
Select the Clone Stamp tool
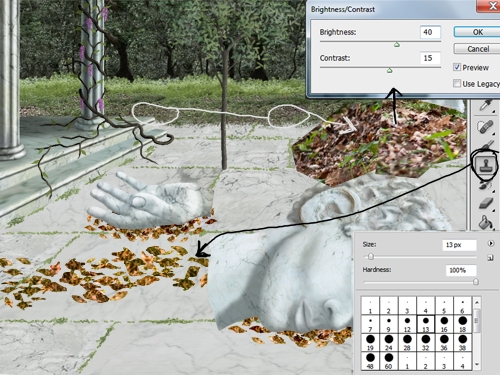[486, 165]
